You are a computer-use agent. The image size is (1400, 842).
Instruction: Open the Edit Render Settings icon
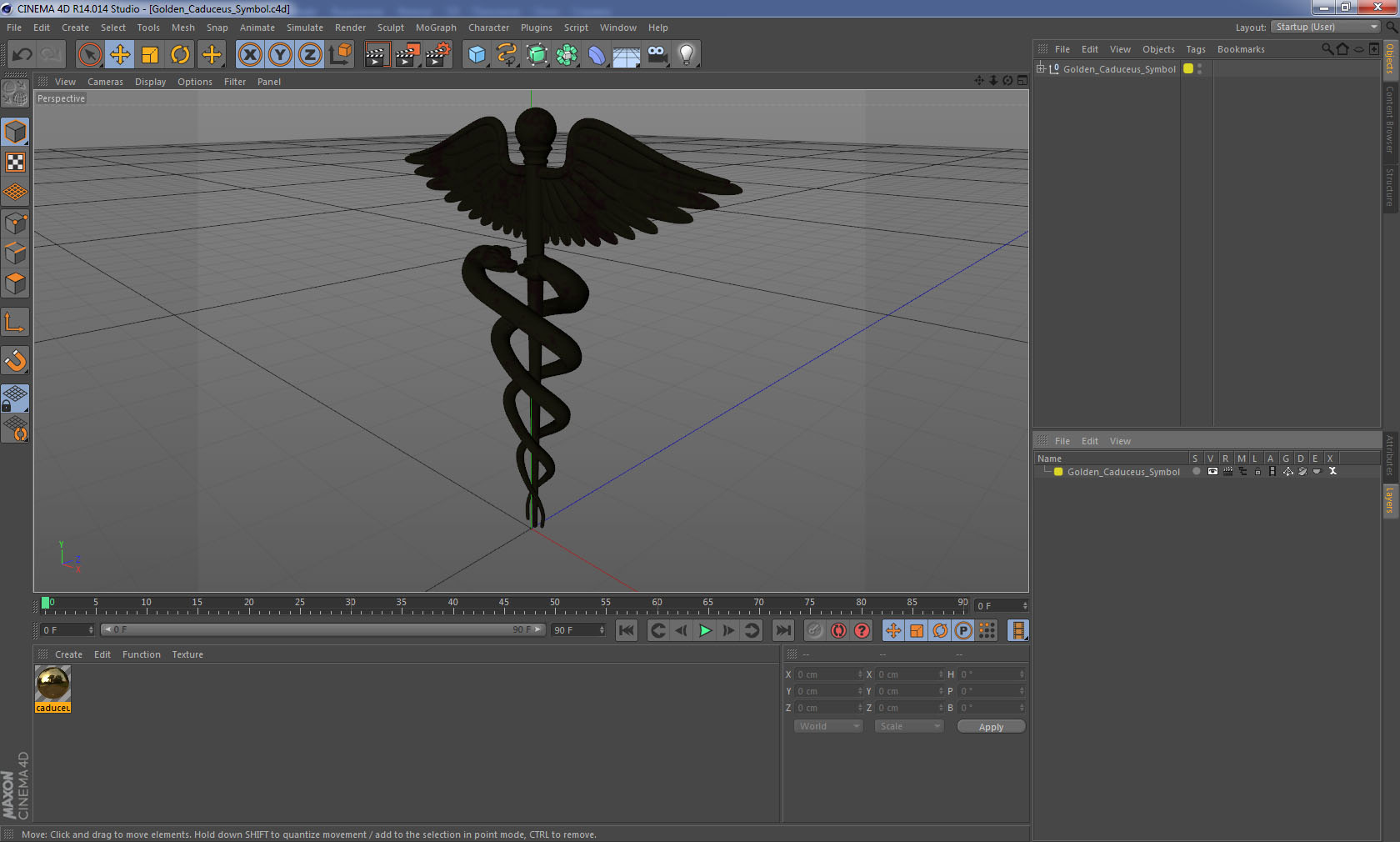[x=437, y=55]
